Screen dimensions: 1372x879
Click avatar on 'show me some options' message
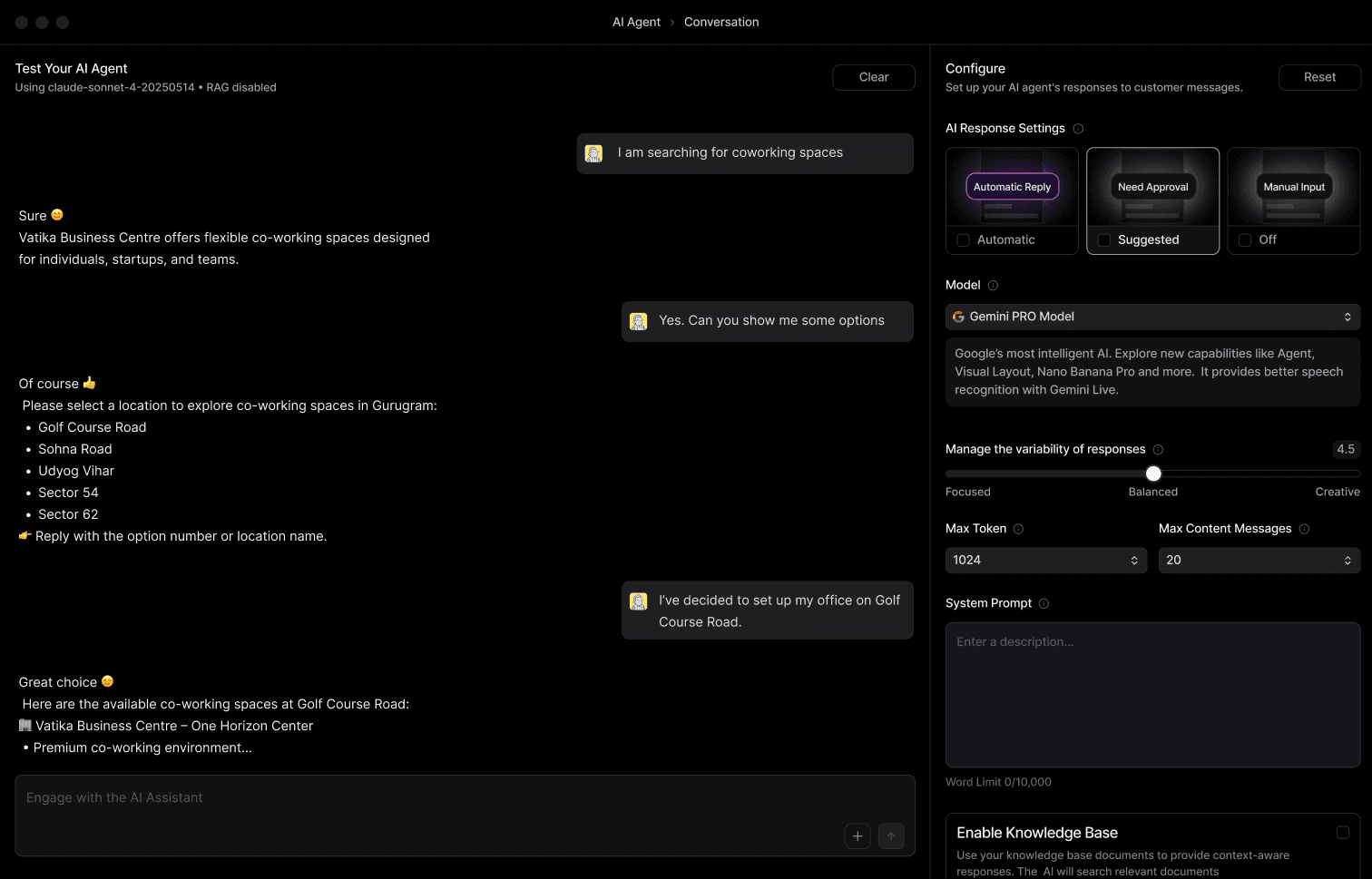click(639, 321)
